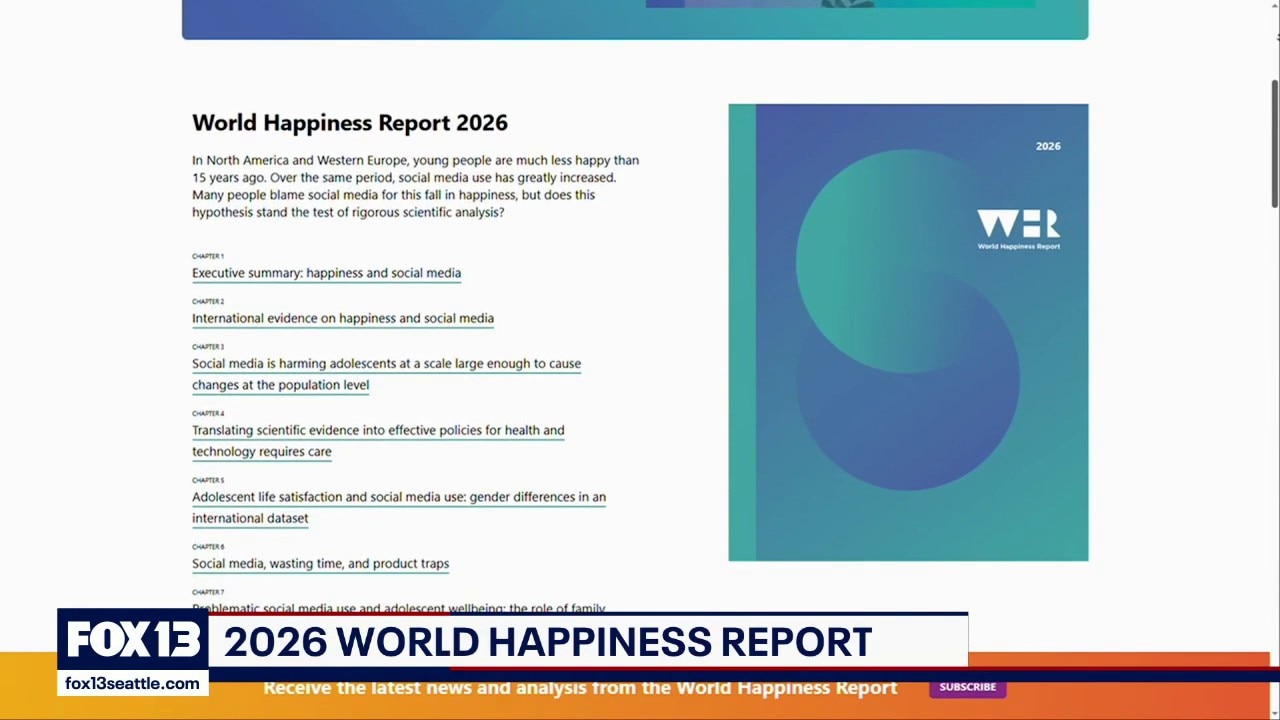This screenshot has width=1280, height=720.
Task: Click the page's vertical scrollbar thumb
Action: (1275, 145)
